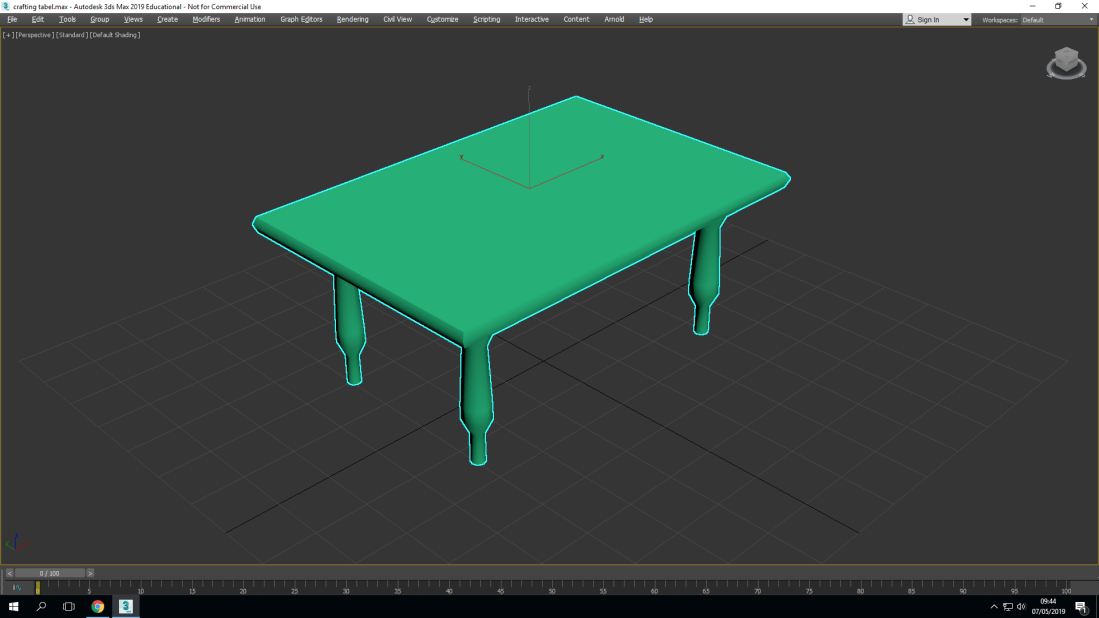Click the 0 / 100 time slider handle
The image size is (1099, 618).
click(x=49, y=573)
